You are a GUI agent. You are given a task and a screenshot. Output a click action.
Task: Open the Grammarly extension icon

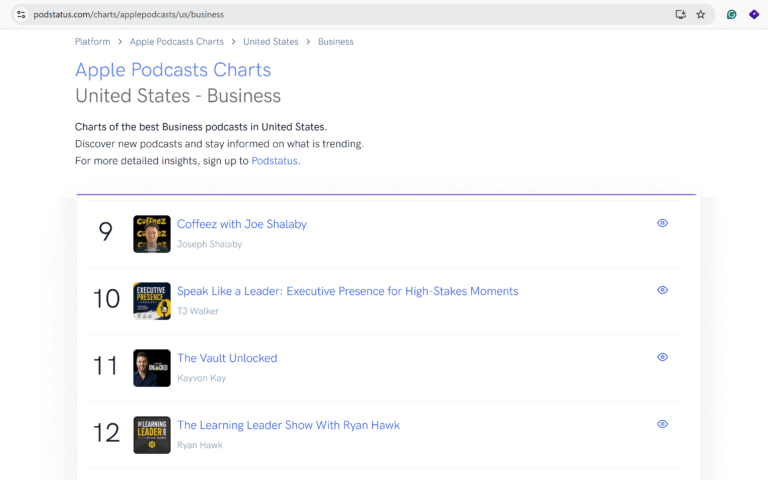[731, 15]
